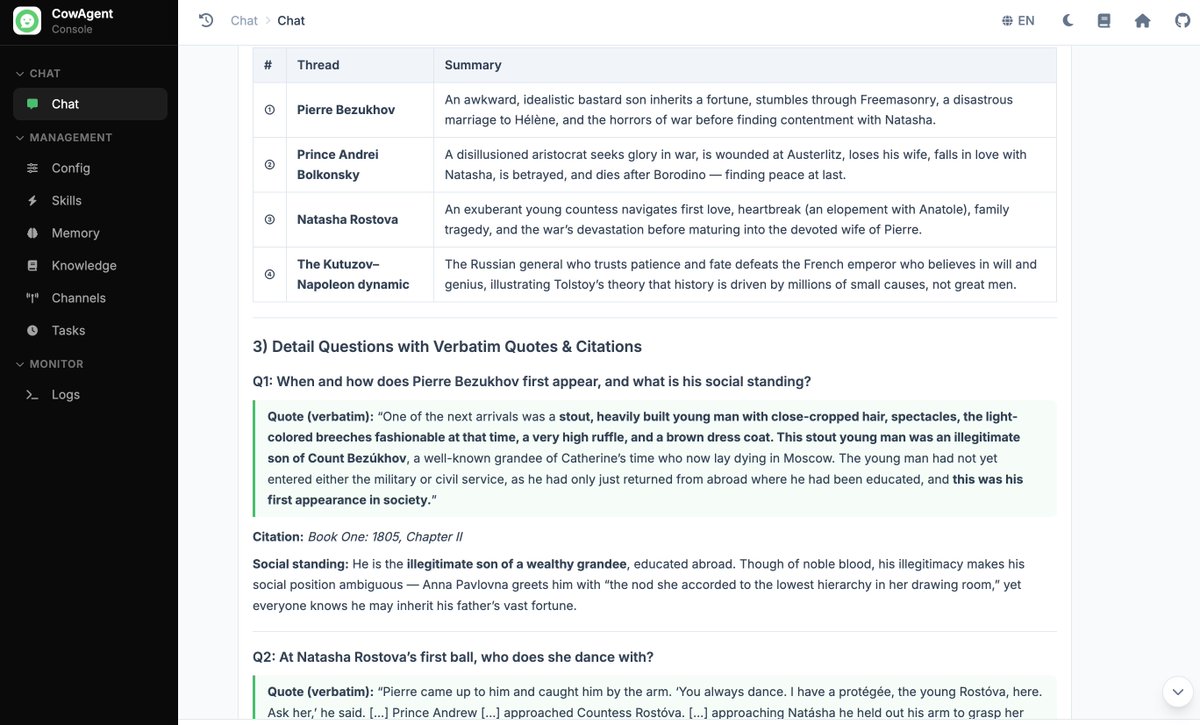Click citation Book One: 1805, Chapter II
Viewport: 1200px width, 725px height.
385,537
